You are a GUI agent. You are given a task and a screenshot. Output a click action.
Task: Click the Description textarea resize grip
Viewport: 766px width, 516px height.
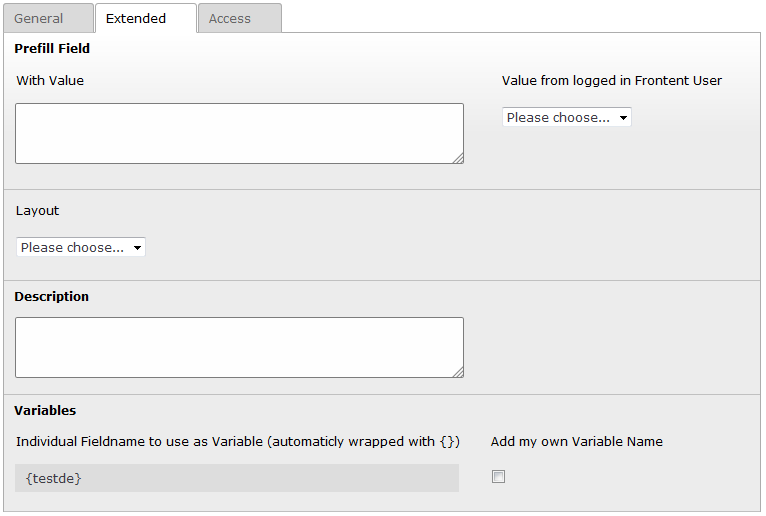[458, 372]
